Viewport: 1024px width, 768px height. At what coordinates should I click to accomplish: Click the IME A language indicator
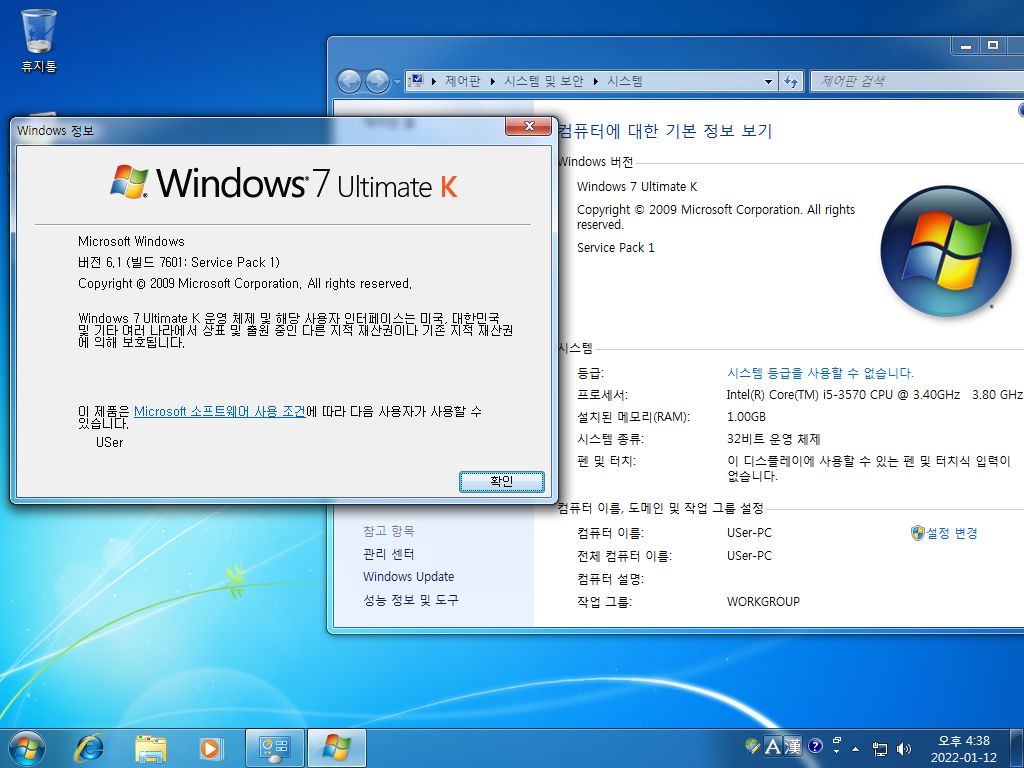pos(773,746)
